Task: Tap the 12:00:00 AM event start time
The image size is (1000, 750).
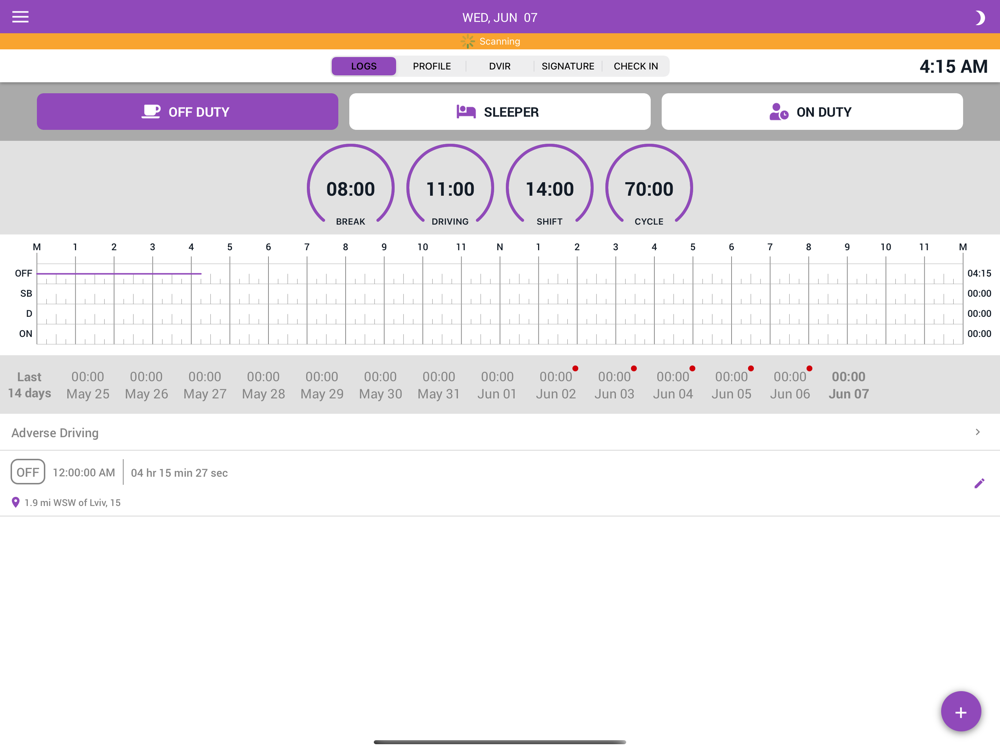Action: [x=84, y=473]
